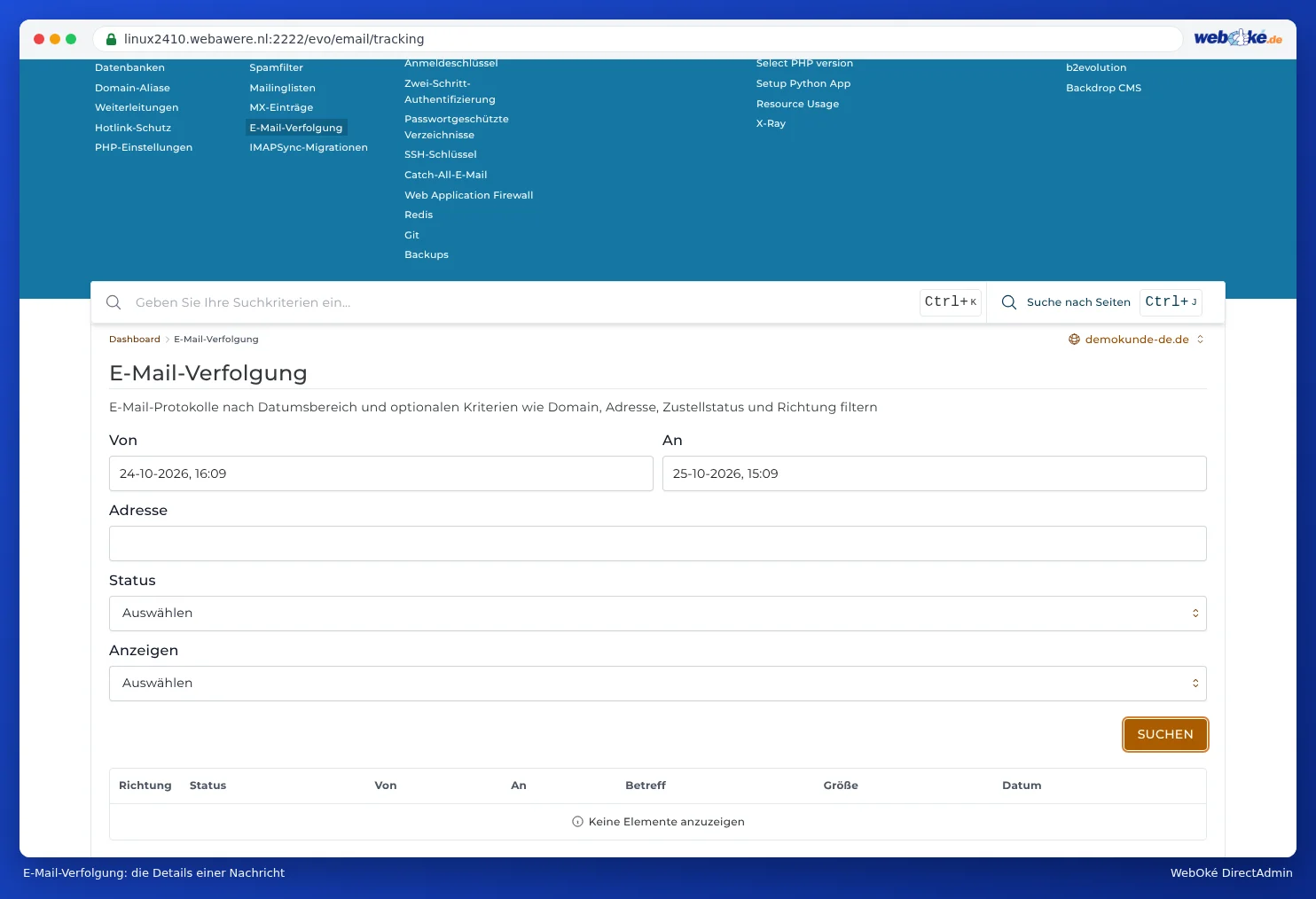
Task: Open Web Application Firewall
Action: tap(469, 195)
